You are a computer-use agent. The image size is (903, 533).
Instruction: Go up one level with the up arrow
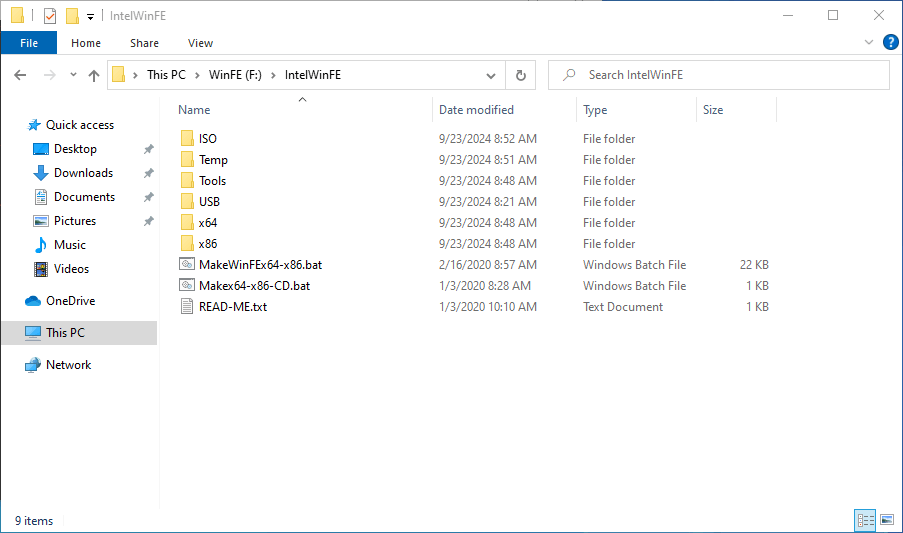coord(94,75)
